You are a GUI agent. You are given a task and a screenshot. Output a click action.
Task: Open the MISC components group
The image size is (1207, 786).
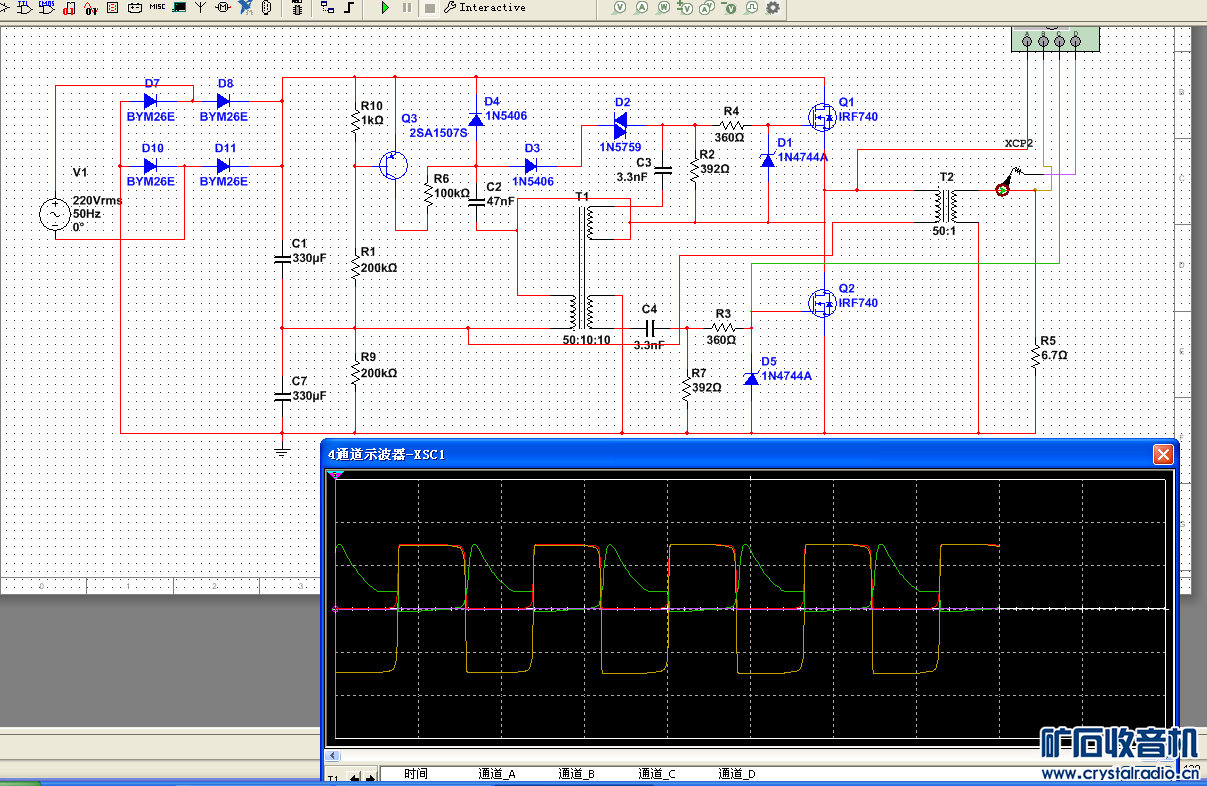157,8
